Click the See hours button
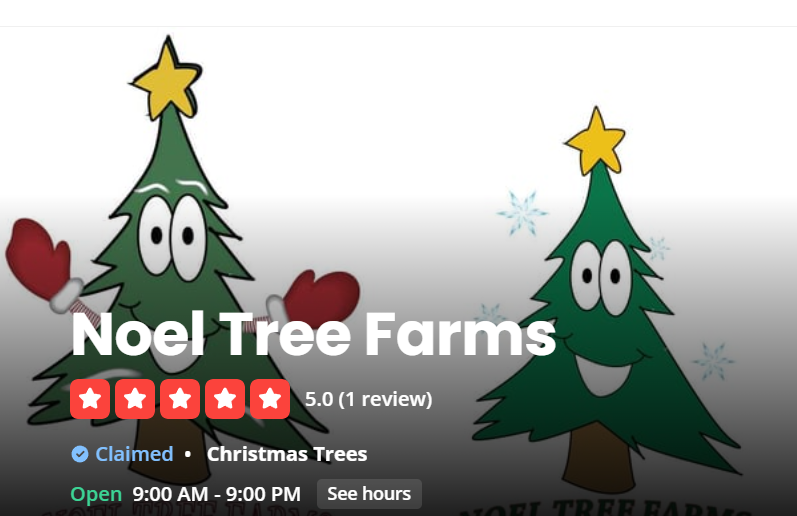This screenshot has width=797, height=516. tap(369, 494)
